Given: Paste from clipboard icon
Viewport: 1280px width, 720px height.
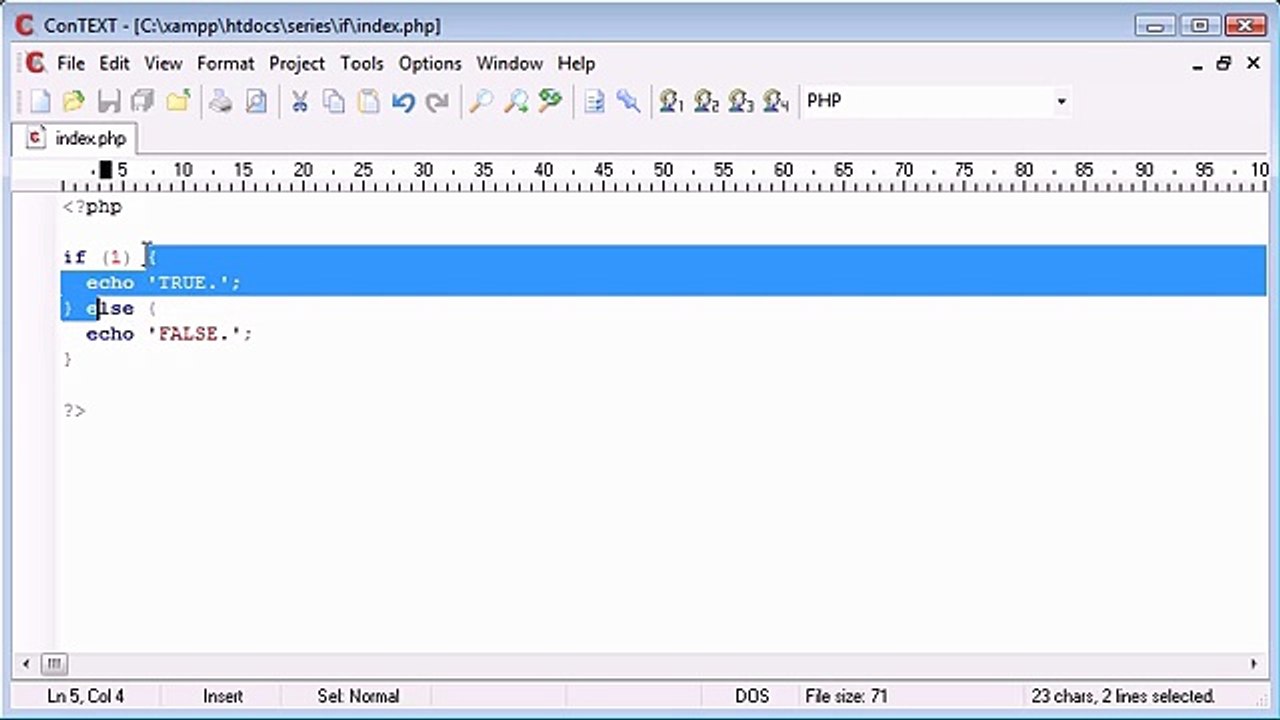Looking at the screenshot, I should [x=368, y=101].
